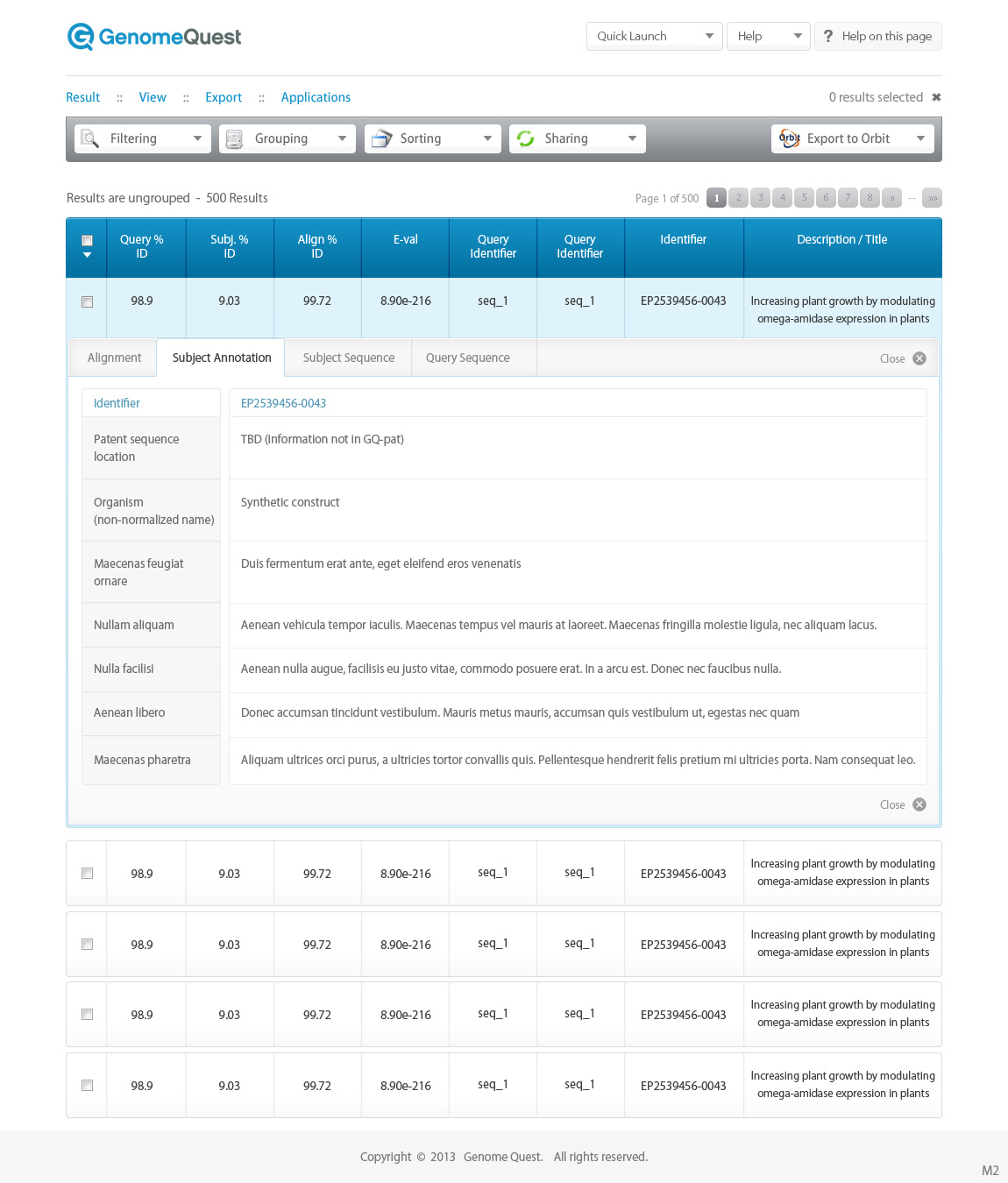Click the Orbit logo icon
Screen dimensions: 1008x1183
(789, 138)
